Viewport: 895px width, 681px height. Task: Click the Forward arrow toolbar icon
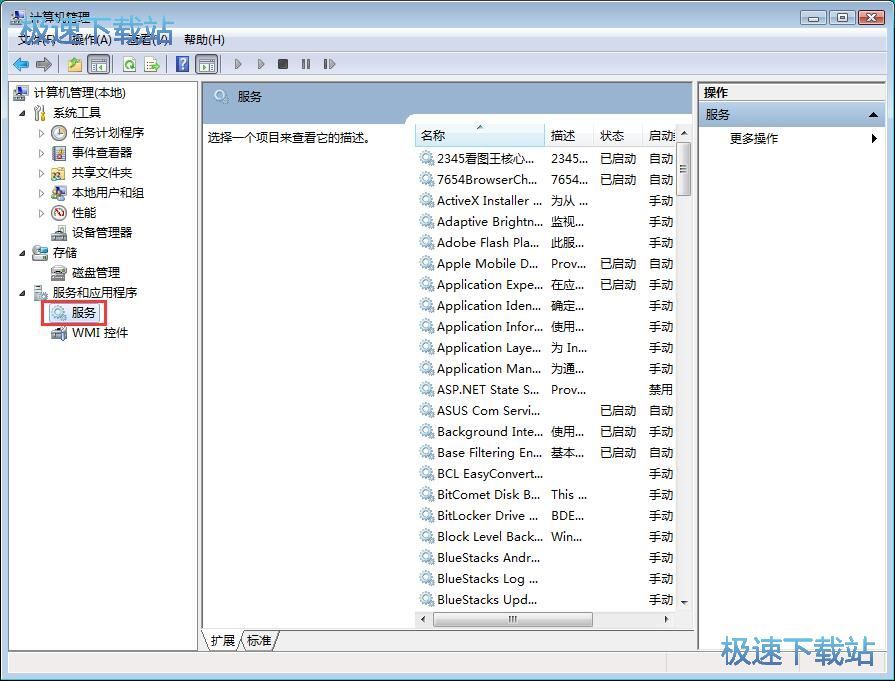[44, 65]
